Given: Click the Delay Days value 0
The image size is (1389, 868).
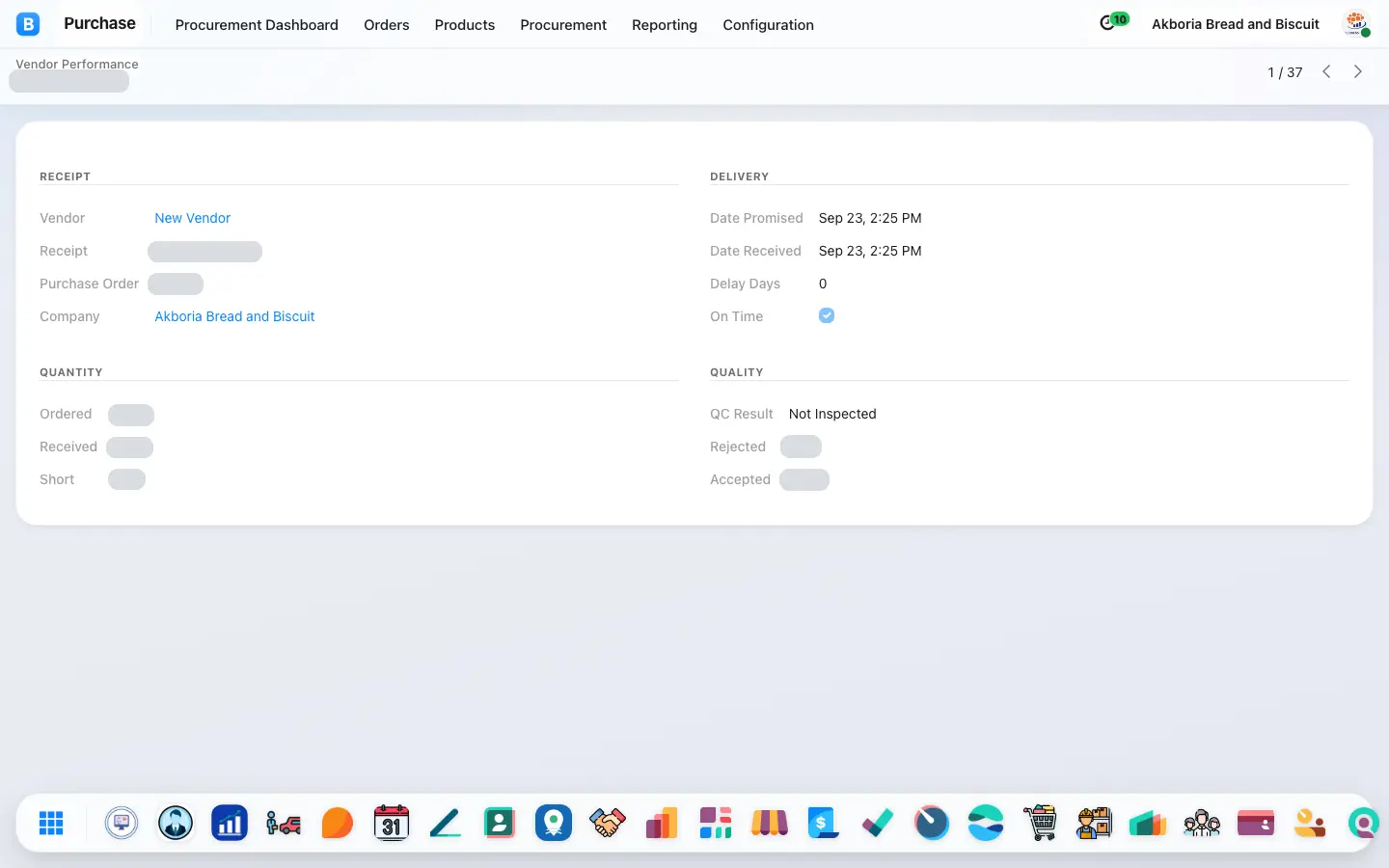Looking at the screenshot, I should (x=823, y=284).
